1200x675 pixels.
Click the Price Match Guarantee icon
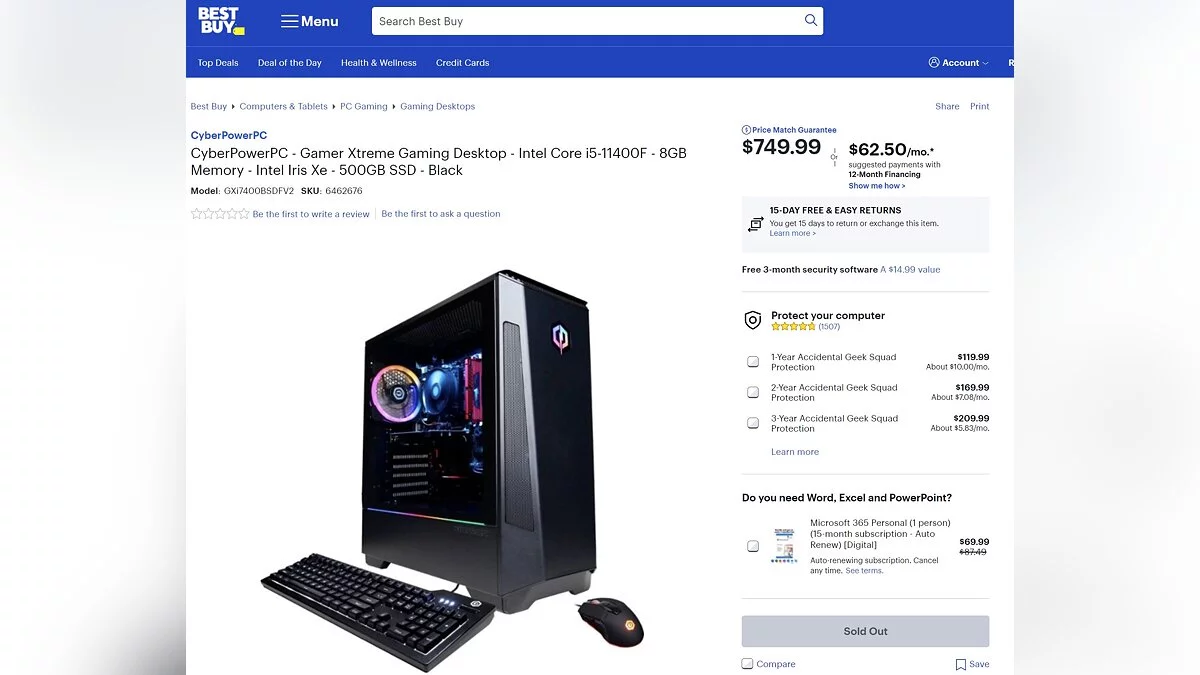pyautogui.click(x=746, y=130)
